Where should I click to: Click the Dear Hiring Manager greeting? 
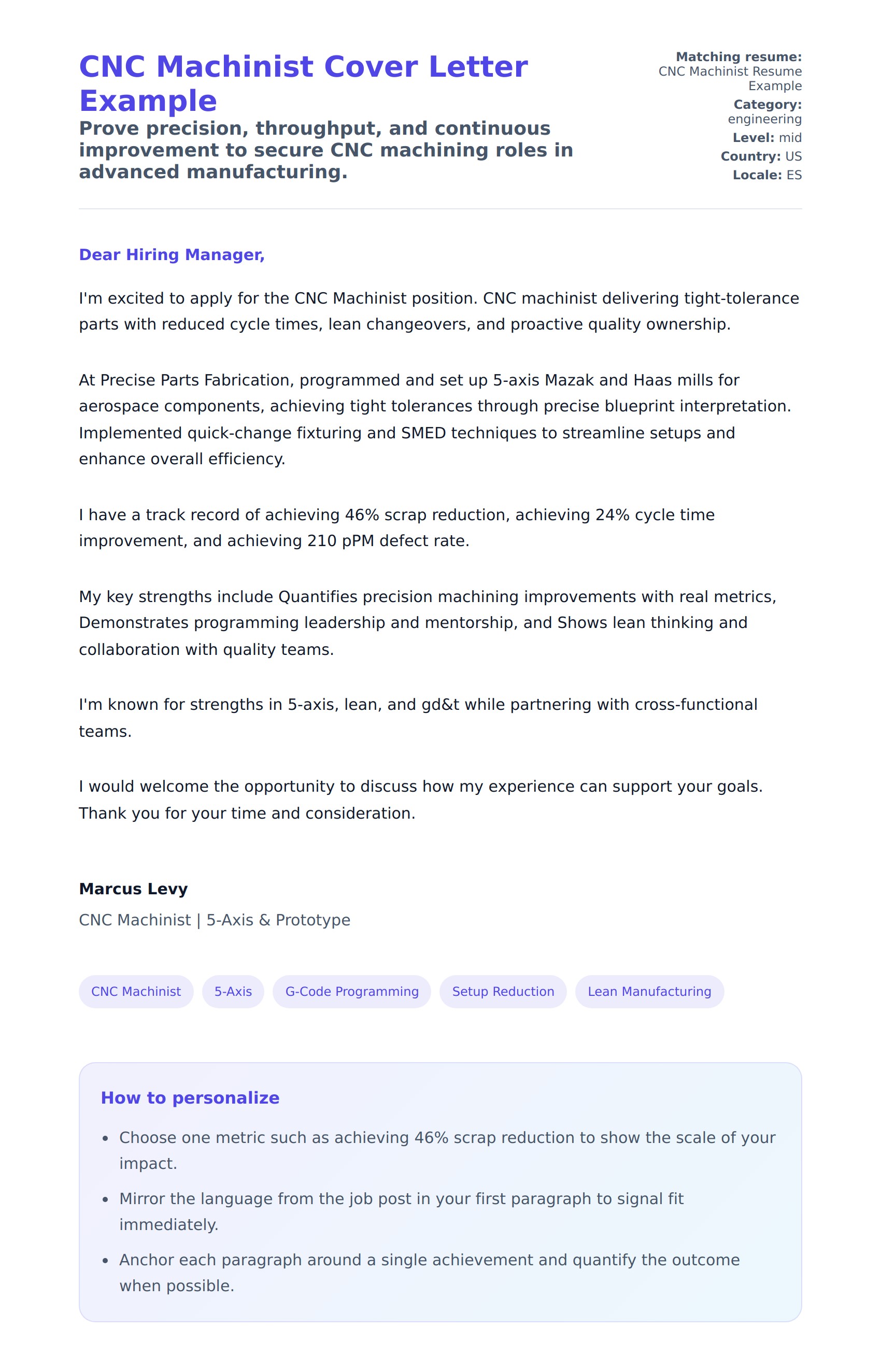click(x=172, y=254)
